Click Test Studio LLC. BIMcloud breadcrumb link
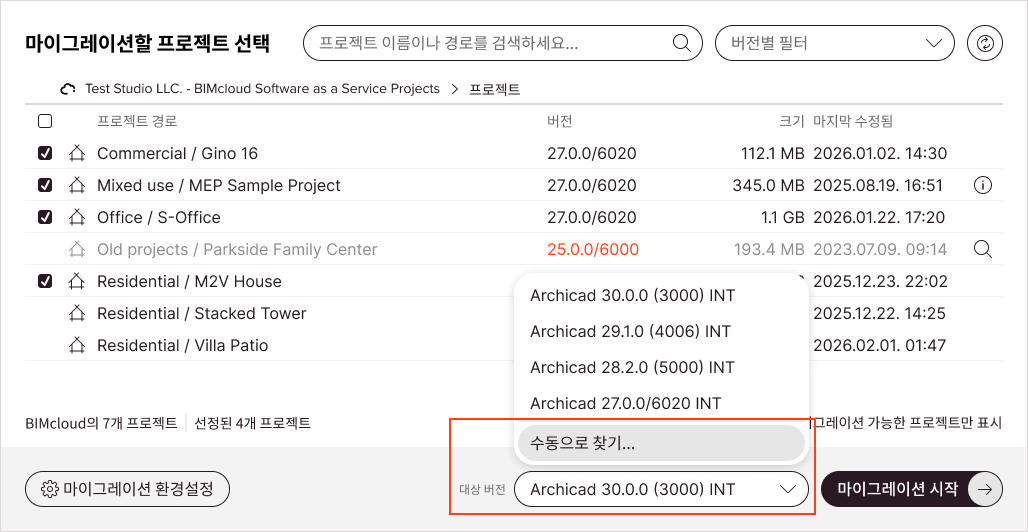 coord(262,89)
